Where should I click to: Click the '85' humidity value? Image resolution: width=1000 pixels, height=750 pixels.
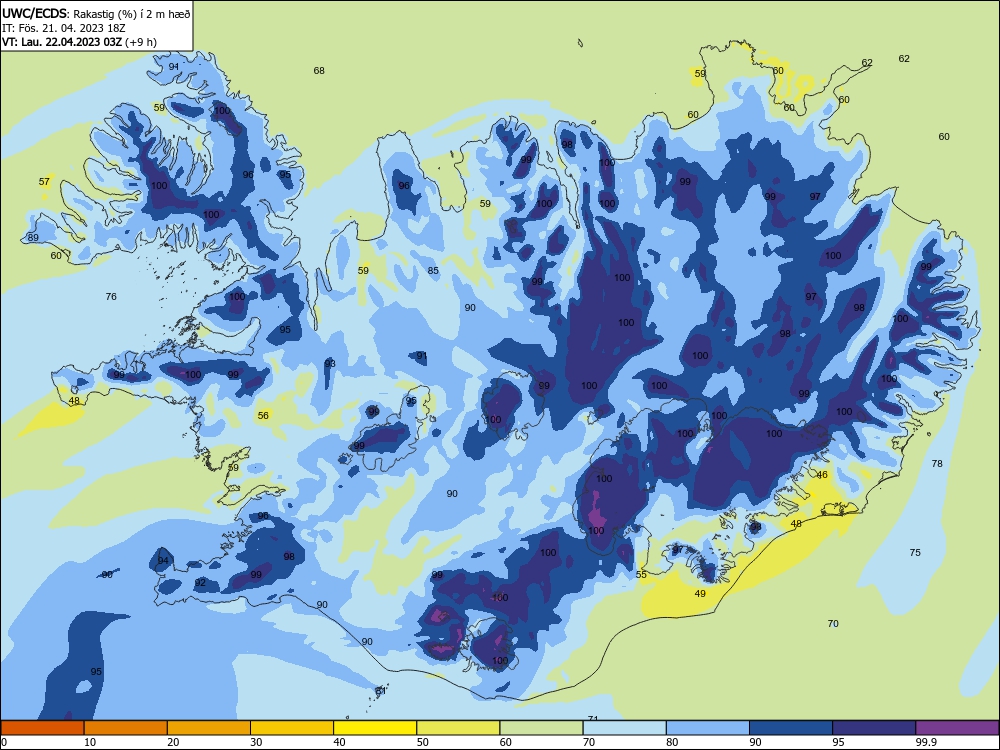(x=433, y=271)
